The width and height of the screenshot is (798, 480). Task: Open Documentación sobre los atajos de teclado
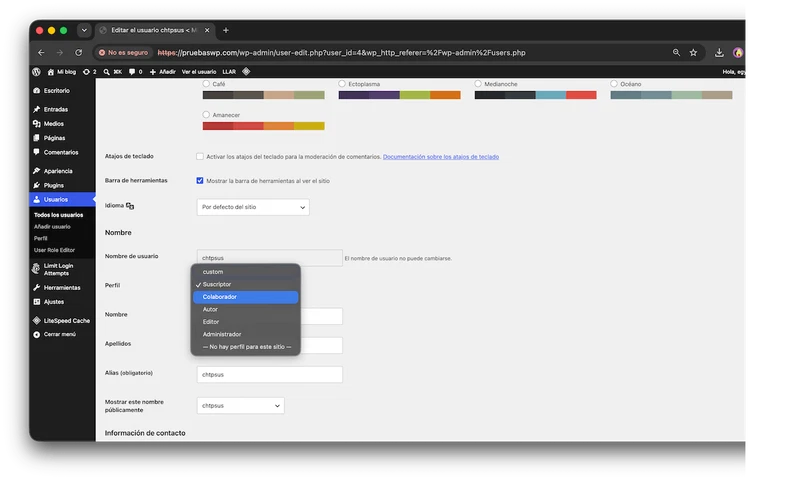coord(441,157)
